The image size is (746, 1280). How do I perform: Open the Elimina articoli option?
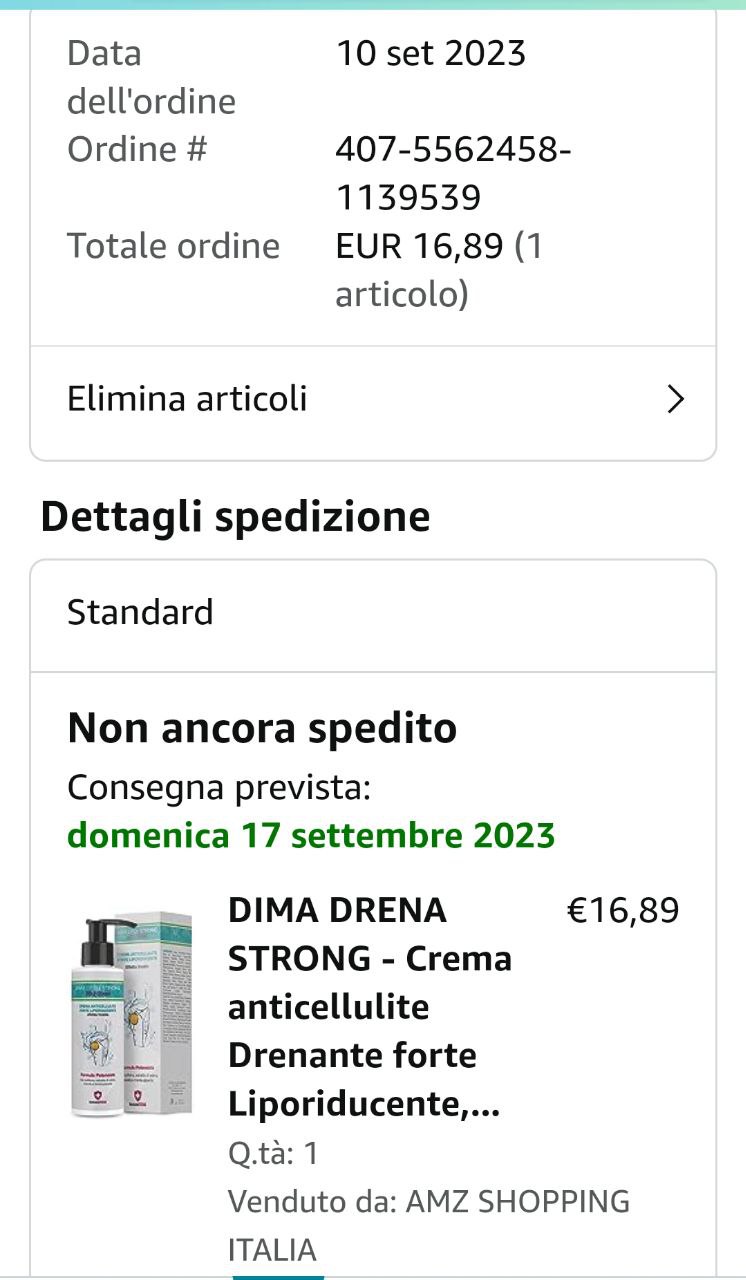373,400
